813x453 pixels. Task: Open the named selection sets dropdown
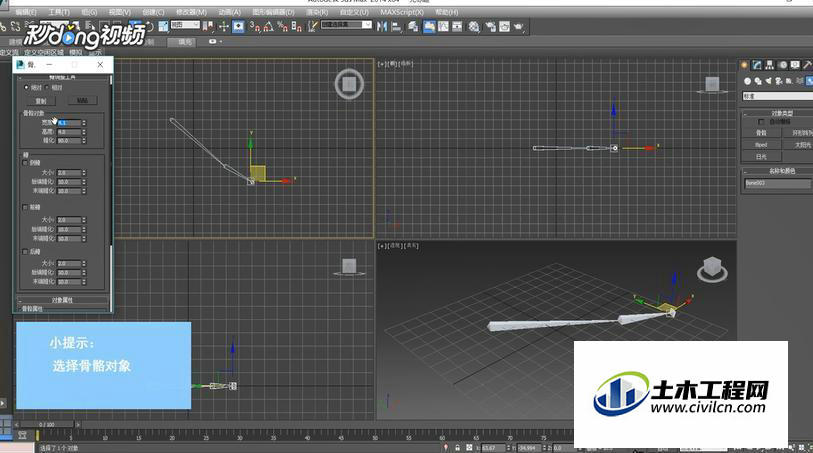pos(346,25)
